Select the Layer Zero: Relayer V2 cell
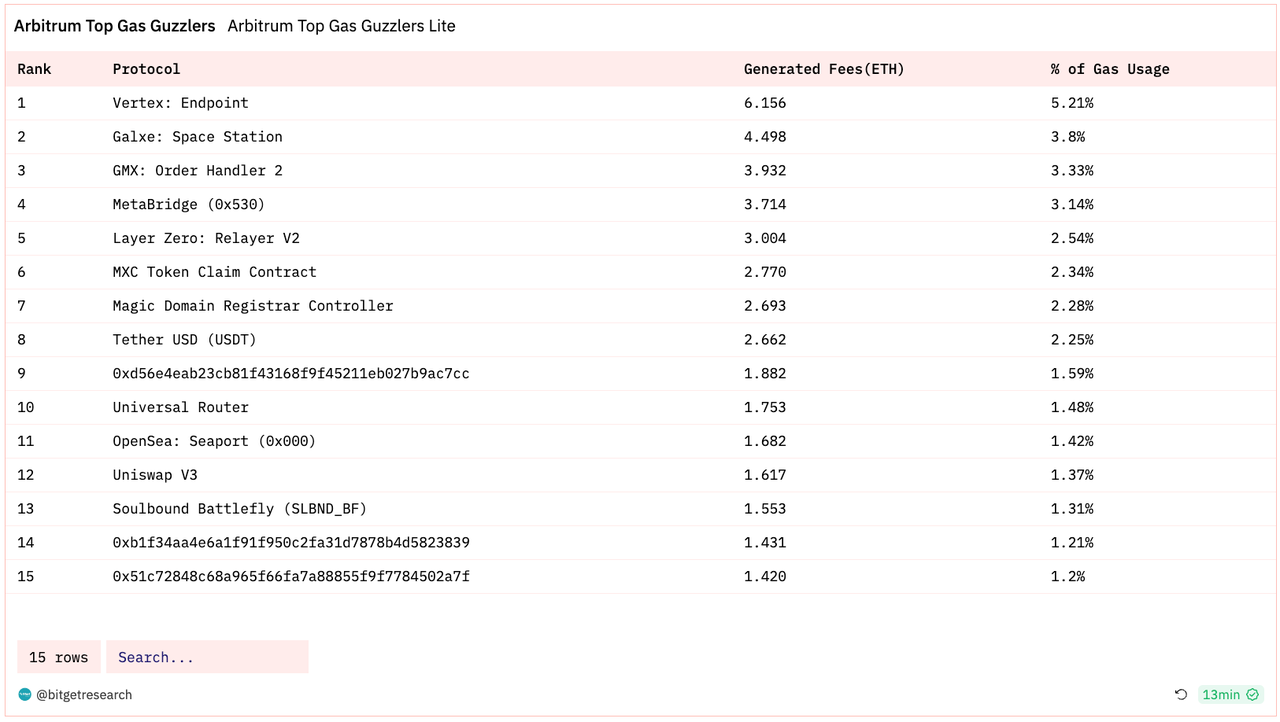 pyautogui.click(x=206, y=238)
